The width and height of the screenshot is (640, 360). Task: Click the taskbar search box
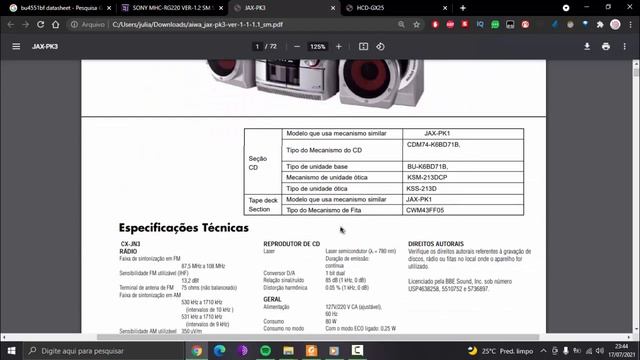coord(104,351)
